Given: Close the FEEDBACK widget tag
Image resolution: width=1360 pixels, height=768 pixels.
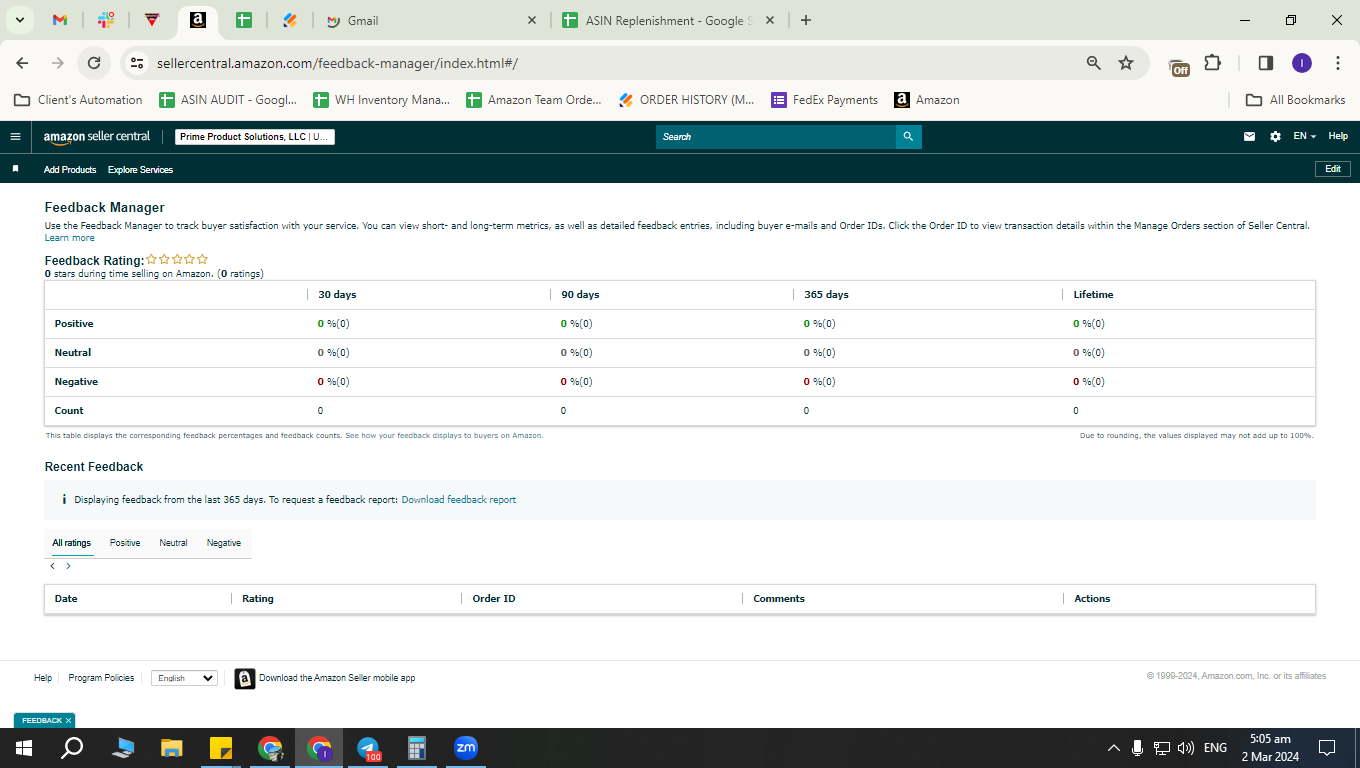Looking at the screenshot, I should [68, 720].
